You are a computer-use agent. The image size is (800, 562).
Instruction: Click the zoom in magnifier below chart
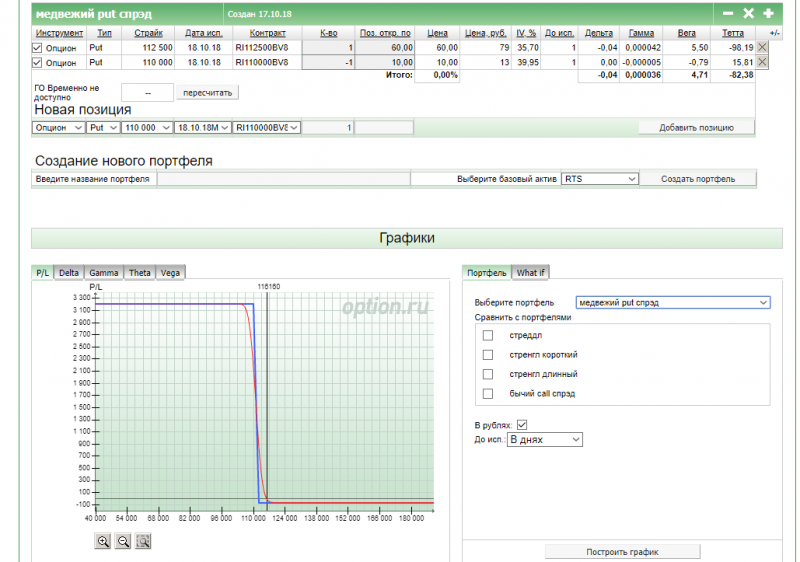[103, 541]
